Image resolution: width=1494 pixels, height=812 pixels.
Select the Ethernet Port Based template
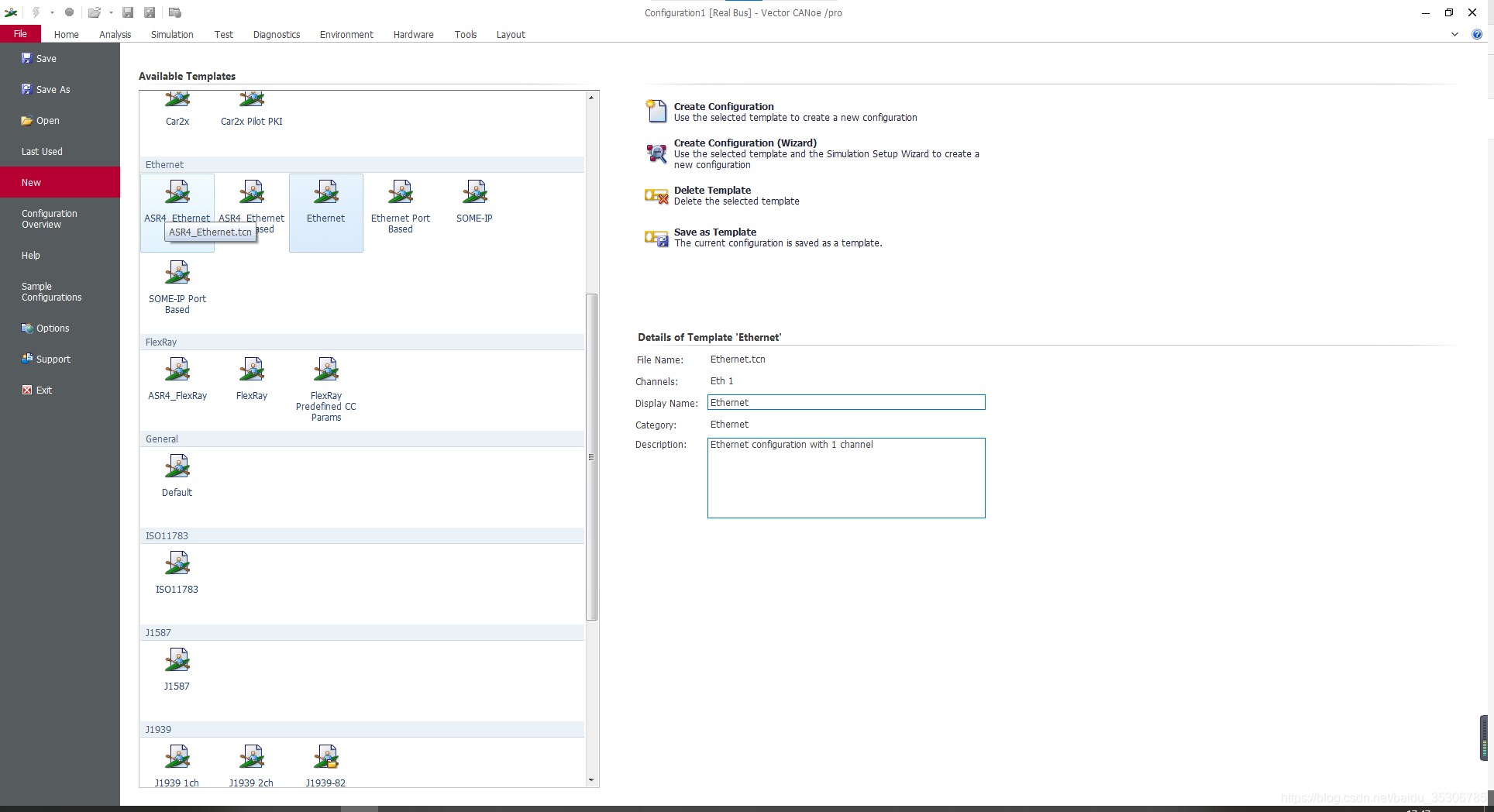click(401, 206)
